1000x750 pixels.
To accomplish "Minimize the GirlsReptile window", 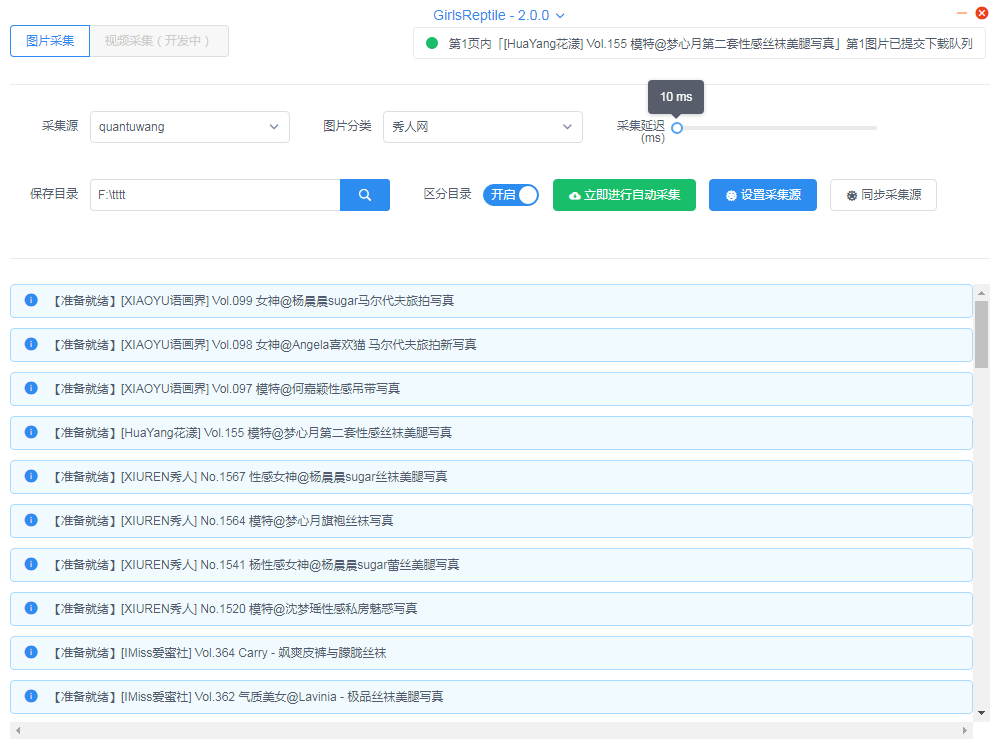I will pyautogui.click(x=962, y=13).
